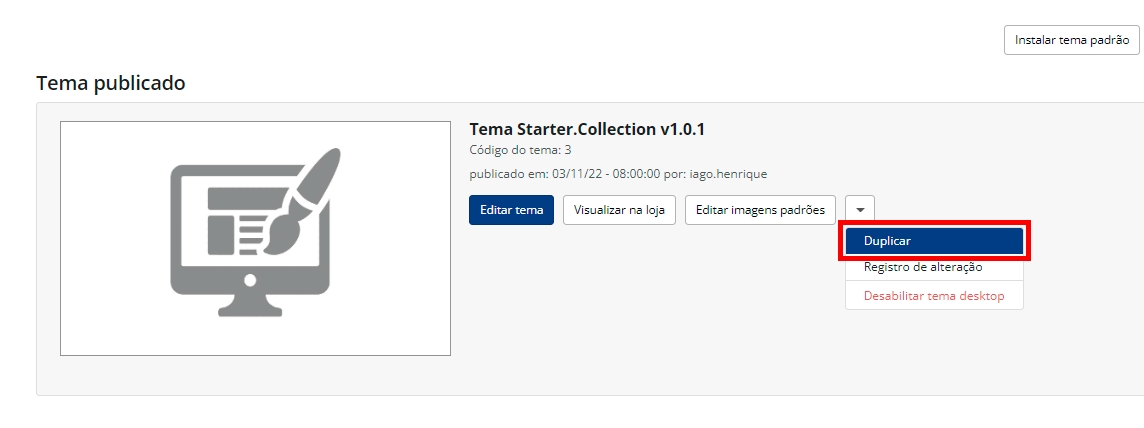This screenshot has width=1144, height=428.
Task: Click the Código do tema: 3 text
Action: click(520, 150)
